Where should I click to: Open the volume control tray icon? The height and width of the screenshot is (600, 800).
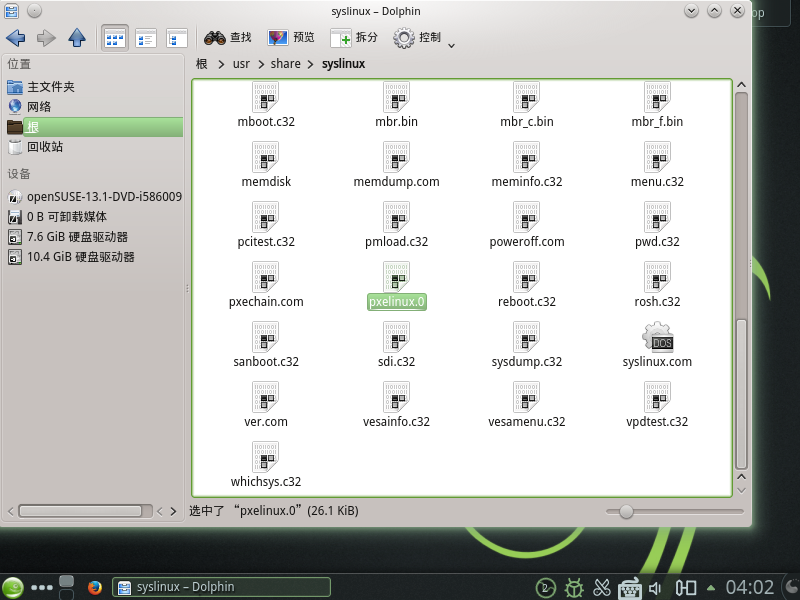[x=655, y=588]
